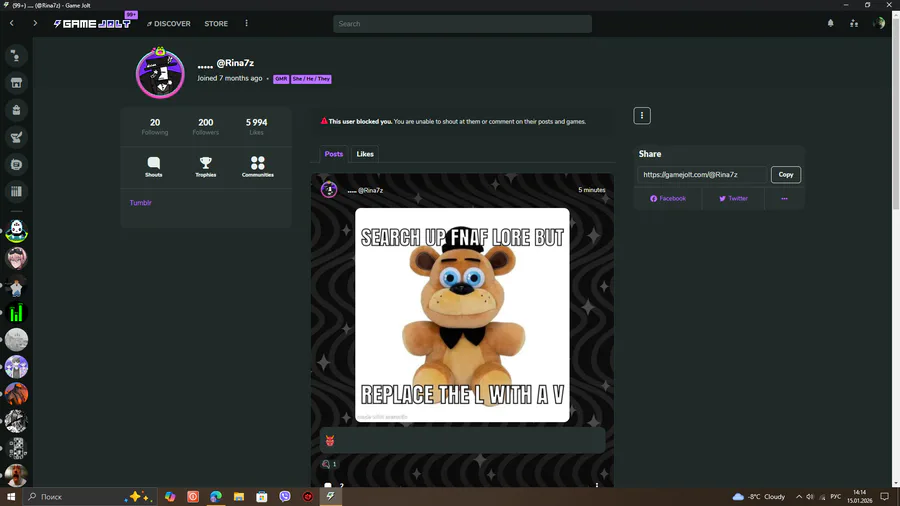
Task: Open the post's three-dot options menu
Action: [x=597, y=485]
